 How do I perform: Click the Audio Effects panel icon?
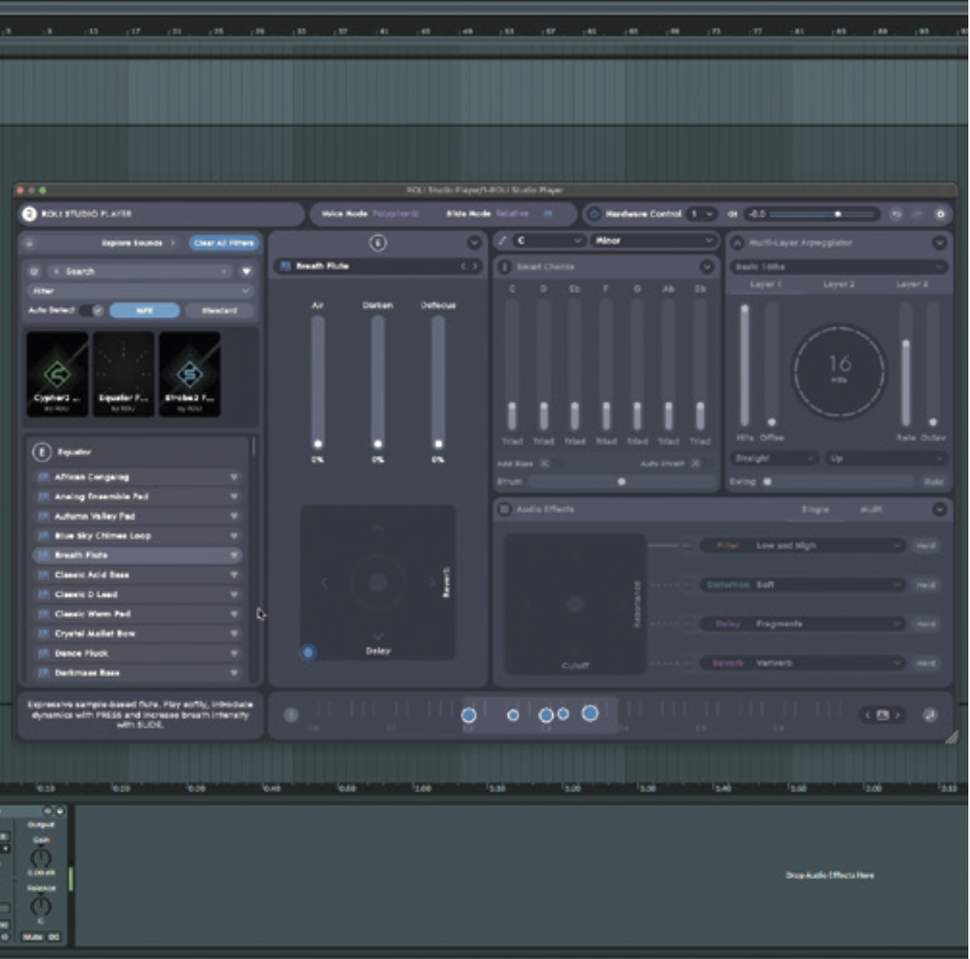tap(505, 510)
